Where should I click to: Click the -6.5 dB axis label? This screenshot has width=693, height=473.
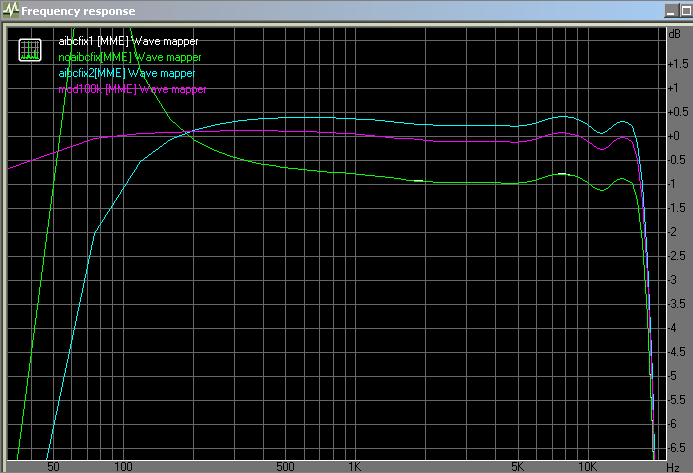(676, 447)
